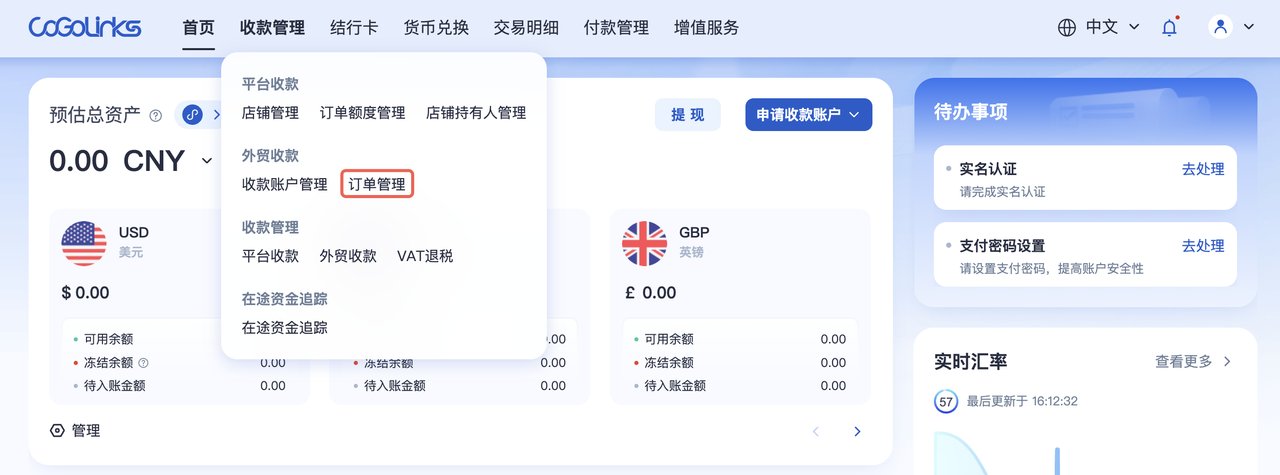Open the 申请收款账户 dropdown button
The width and height of the screenshot is (1280, 475).
click(x=808, y=115)
